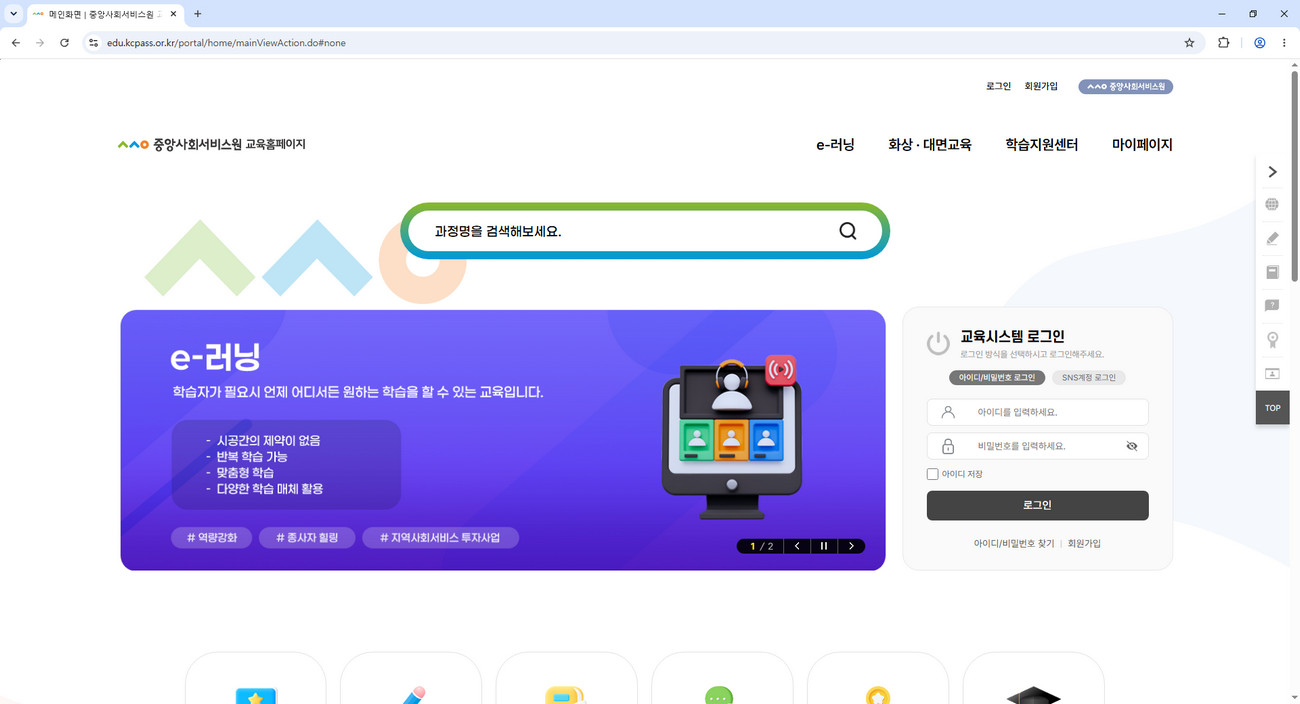Go to next banner slide
This screenshot has width=1300, height=704.
(x=851, y=546)
